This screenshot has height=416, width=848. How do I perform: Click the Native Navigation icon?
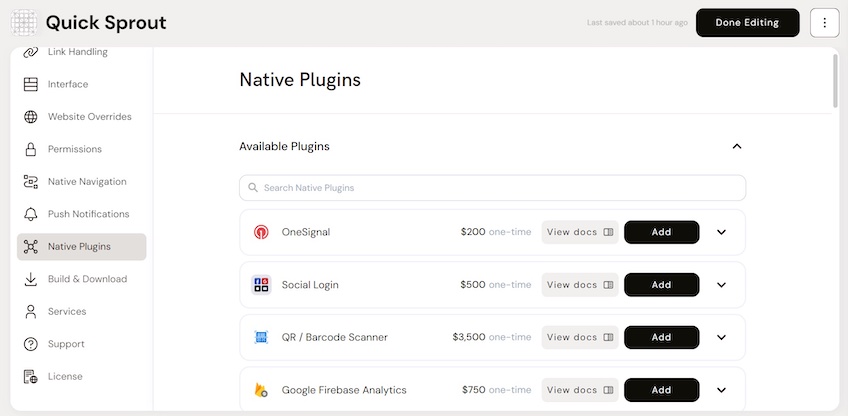pos(31,182)
